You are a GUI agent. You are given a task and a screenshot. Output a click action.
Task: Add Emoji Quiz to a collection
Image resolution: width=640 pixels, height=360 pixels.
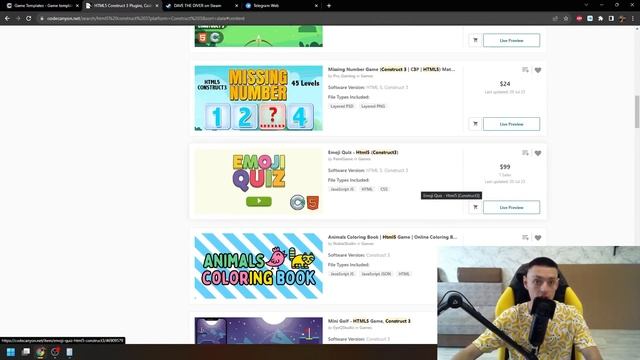(525, 153)
